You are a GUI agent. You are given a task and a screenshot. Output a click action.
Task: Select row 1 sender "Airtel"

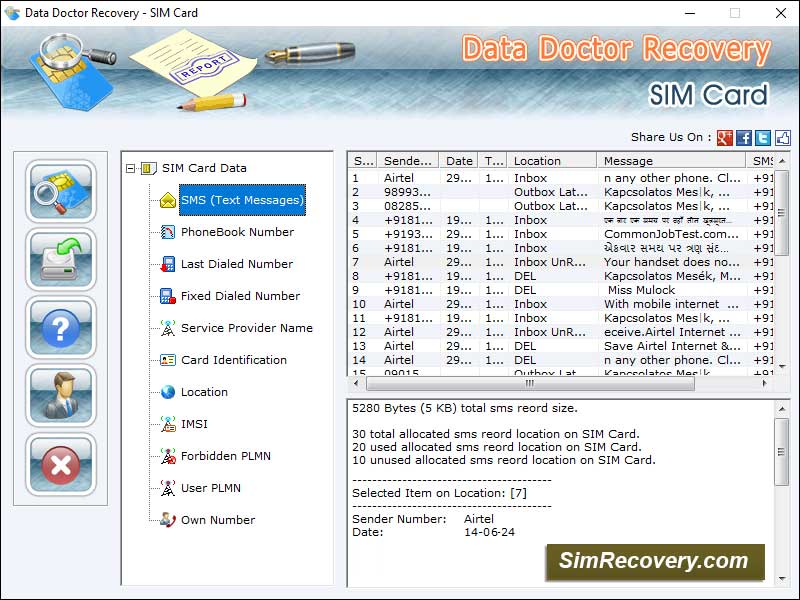tap(398, 178)
